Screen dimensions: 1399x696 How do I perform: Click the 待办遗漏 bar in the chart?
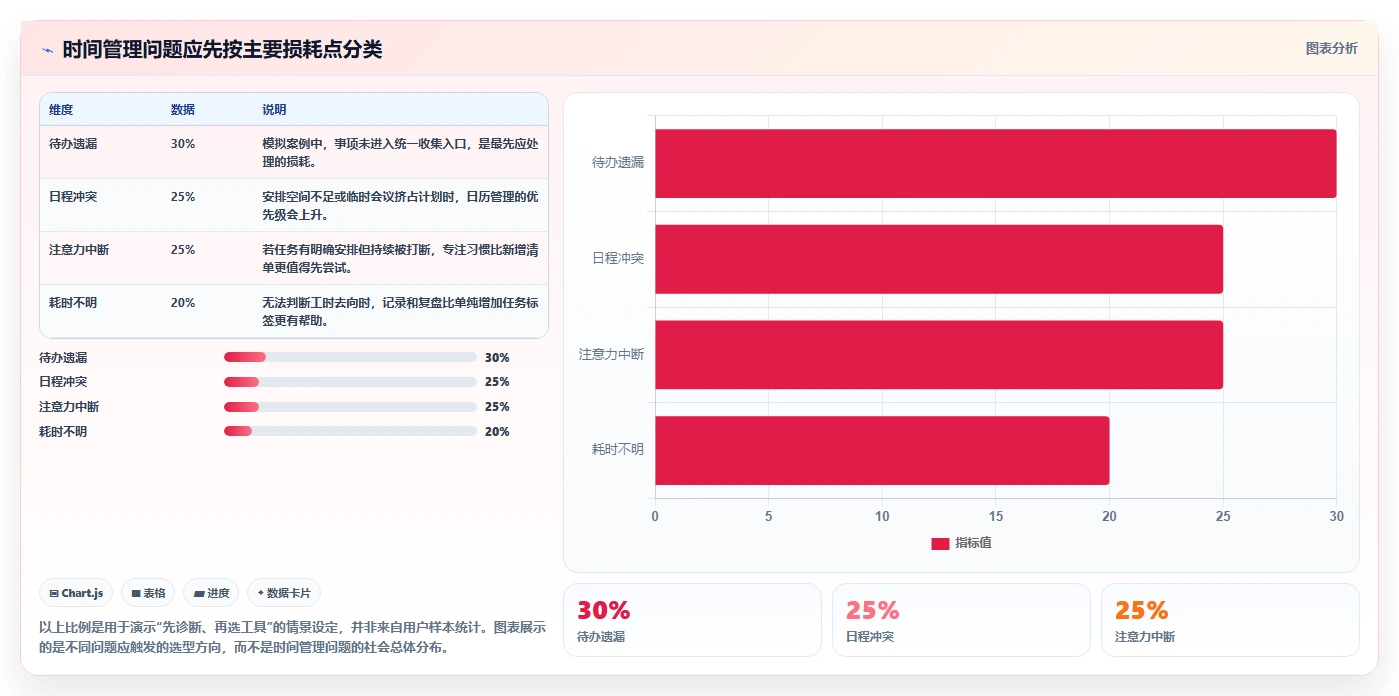pos(996,163)
